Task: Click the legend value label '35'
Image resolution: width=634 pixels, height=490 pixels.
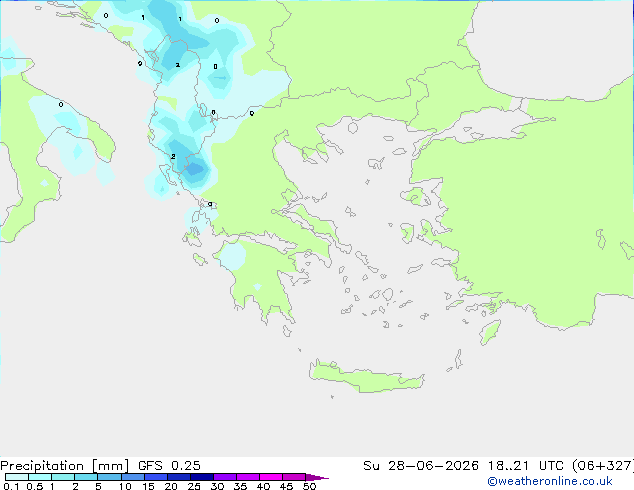Action: point(240,486)
